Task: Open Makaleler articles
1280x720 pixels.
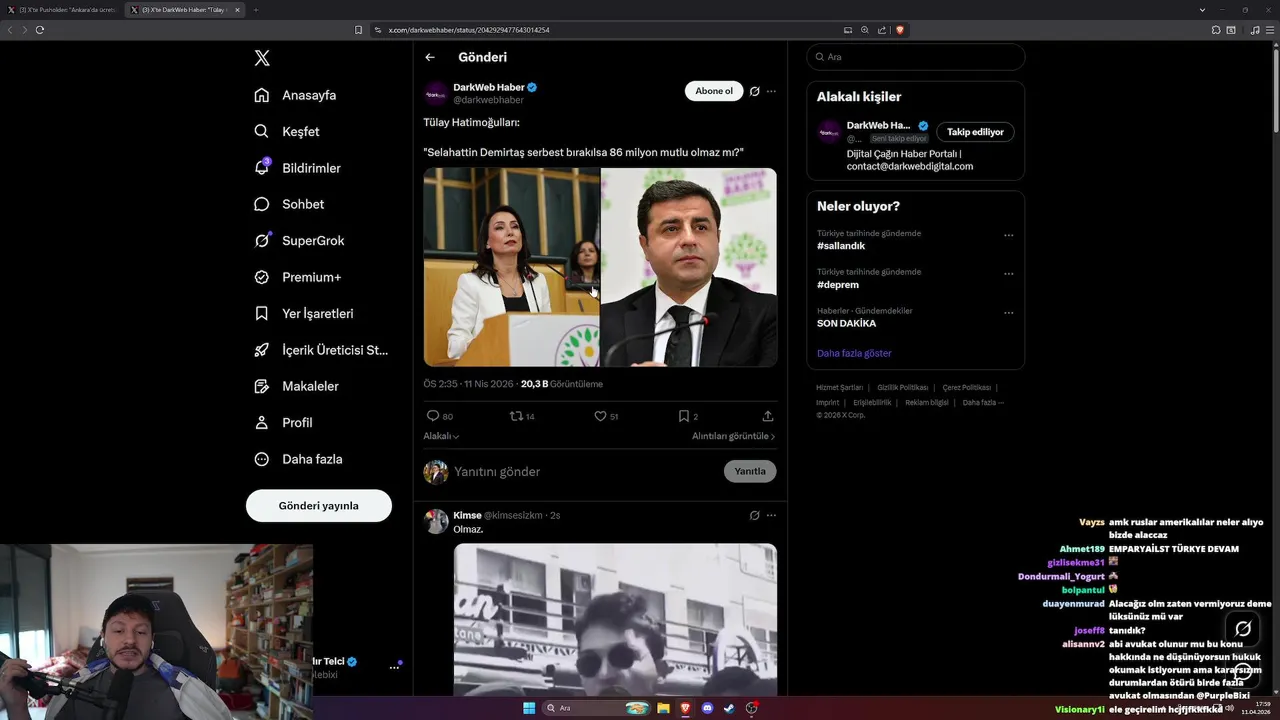Action: [296, 386]
